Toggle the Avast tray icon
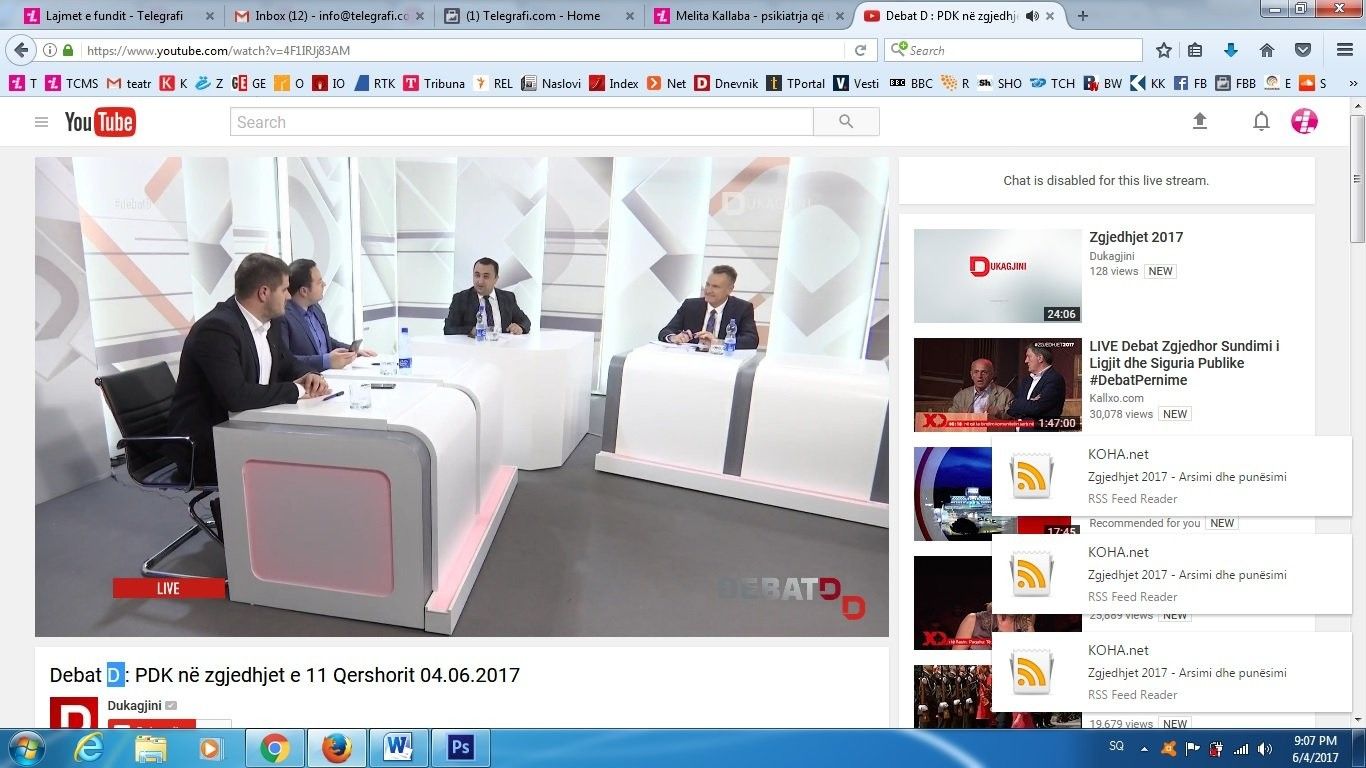The height and width of the screenshot is (768, 1366). coord(1168,748)
